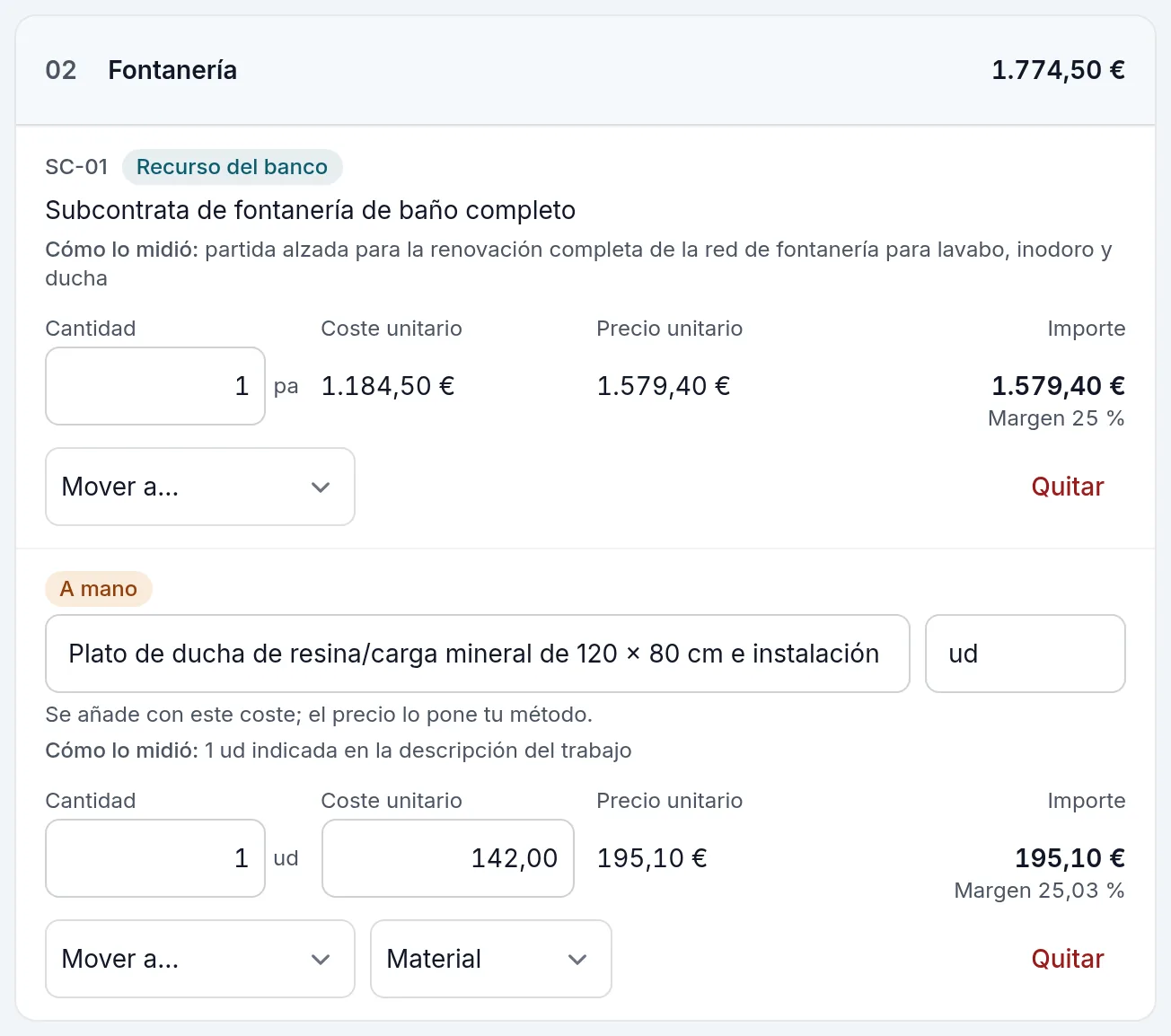Image resolution: width=1171 pixels, height=1036 pixels.
Task: Click the Precio unitario value 195,10 €
Action: pyautogui.click(x=652, y=858)
